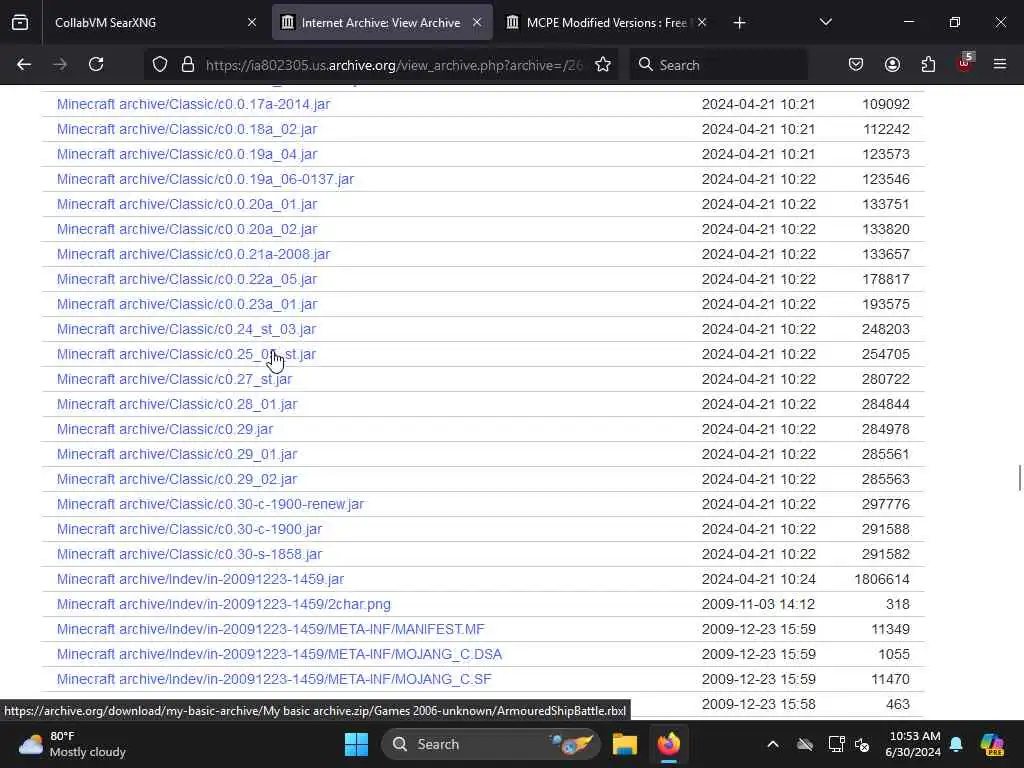The width and height of the screenshot is (1024, 768).
Task: Close the CollabVM SearXNG tab
Action: [251, 23]
